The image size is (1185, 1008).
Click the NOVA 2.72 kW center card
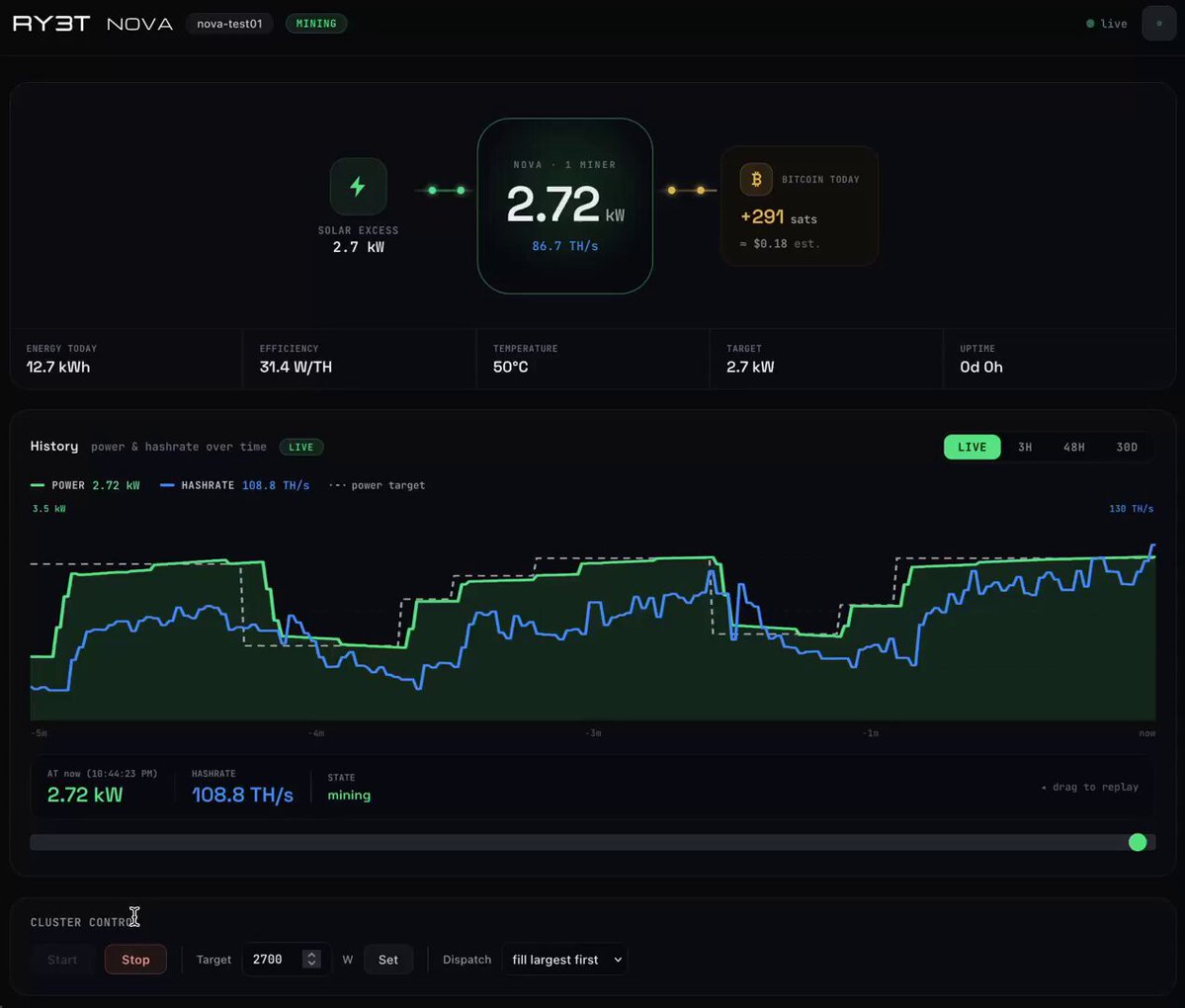pyautogui.click(x=565, y=206)
